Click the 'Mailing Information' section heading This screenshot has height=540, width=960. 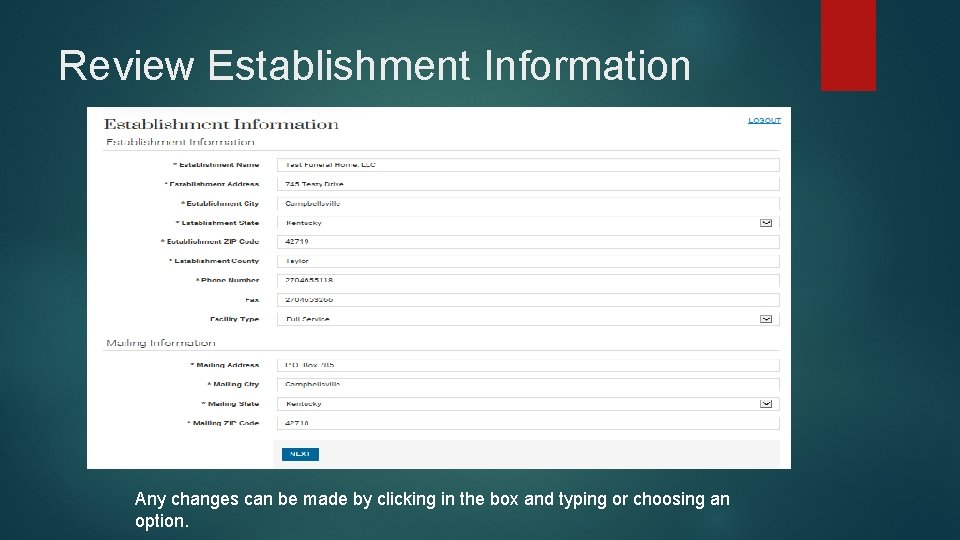tap(161, 343)
